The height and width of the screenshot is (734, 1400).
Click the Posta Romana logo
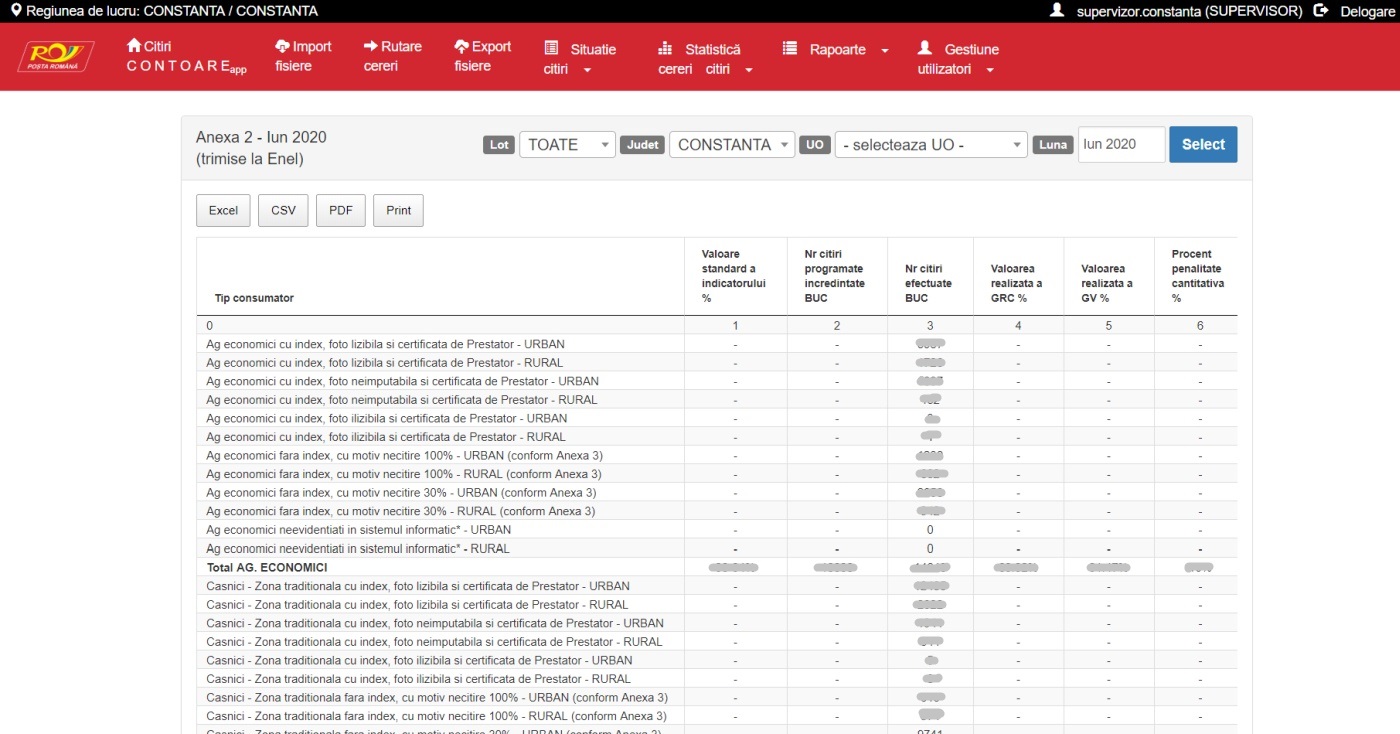click(56, 57)
